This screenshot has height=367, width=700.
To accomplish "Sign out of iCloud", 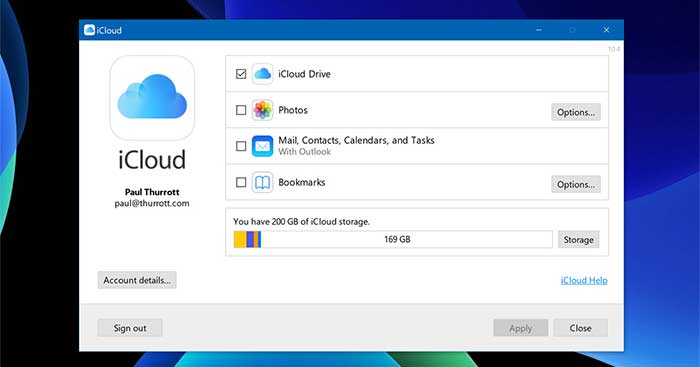I will (130, 328).
